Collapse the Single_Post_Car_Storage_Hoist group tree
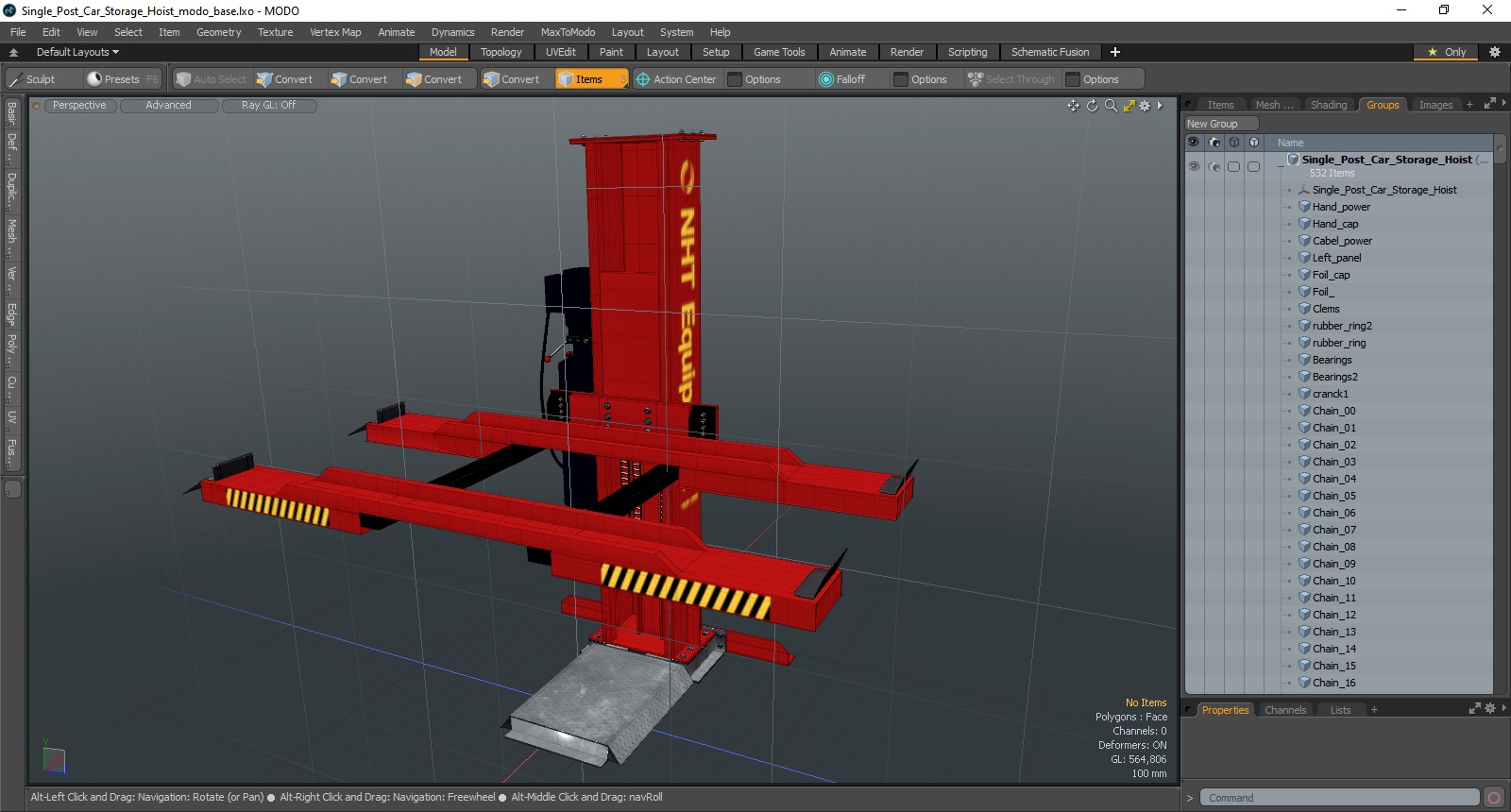Image resolution: width=1511 pixels, height=812 pixels. [1282, 166]
